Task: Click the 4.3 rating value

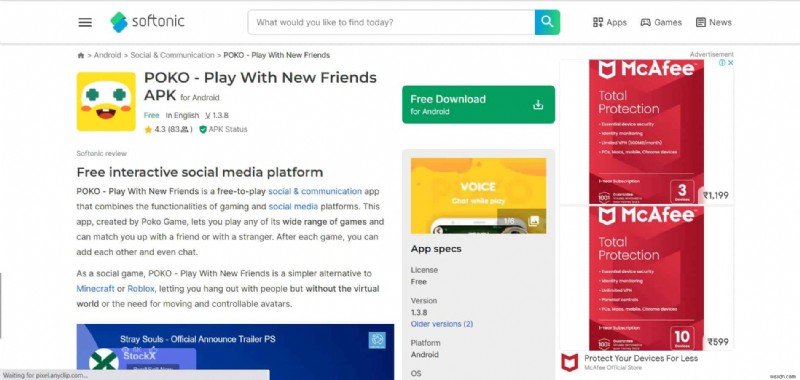Action: tap(160, 130)
